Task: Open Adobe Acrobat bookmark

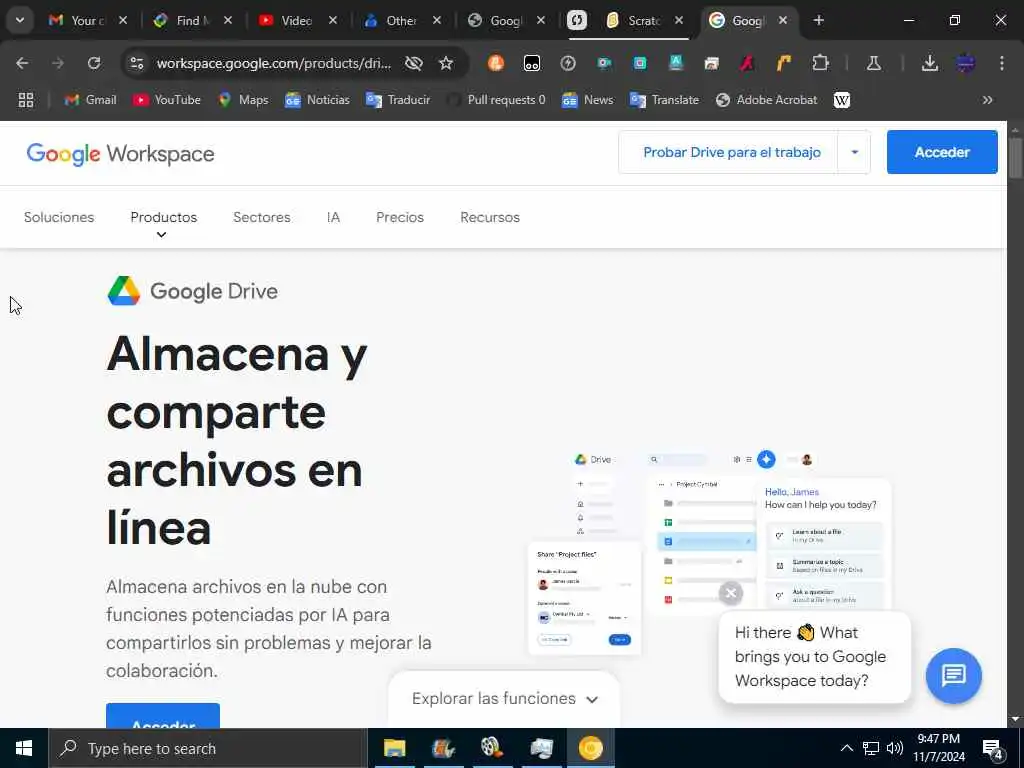Action: click(767, 100)
